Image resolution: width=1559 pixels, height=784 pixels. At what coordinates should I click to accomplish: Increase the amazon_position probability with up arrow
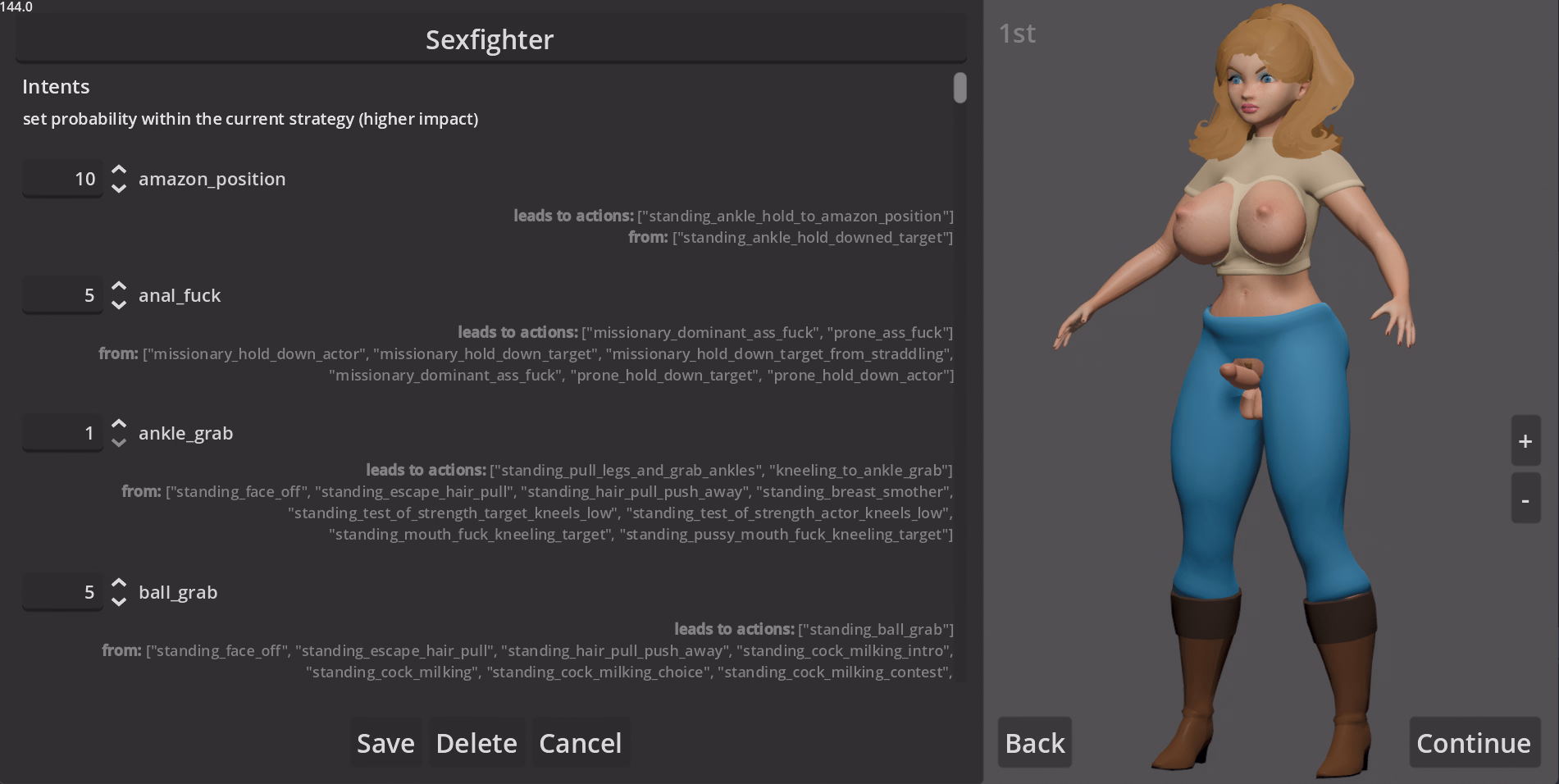click(119, 170)
